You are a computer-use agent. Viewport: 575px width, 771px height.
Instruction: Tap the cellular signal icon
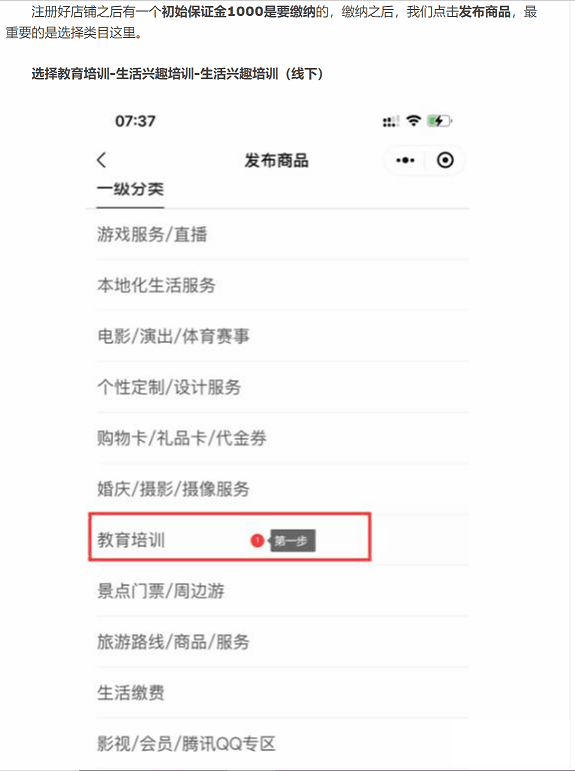[x=391, y=121]
